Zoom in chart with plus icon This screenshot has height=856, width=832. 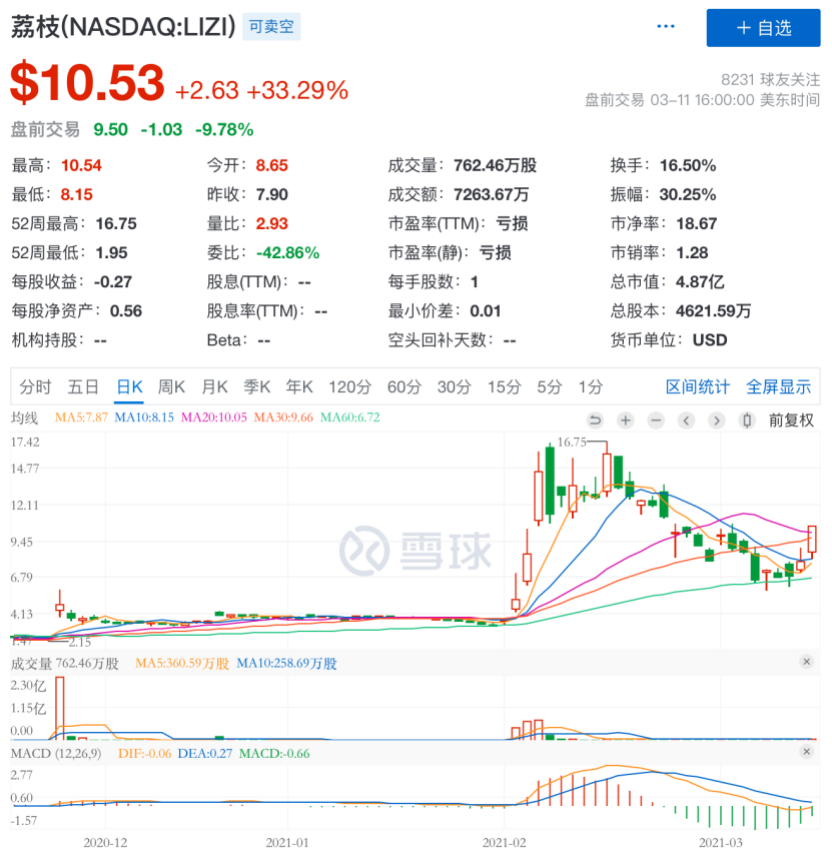[626, 420]
